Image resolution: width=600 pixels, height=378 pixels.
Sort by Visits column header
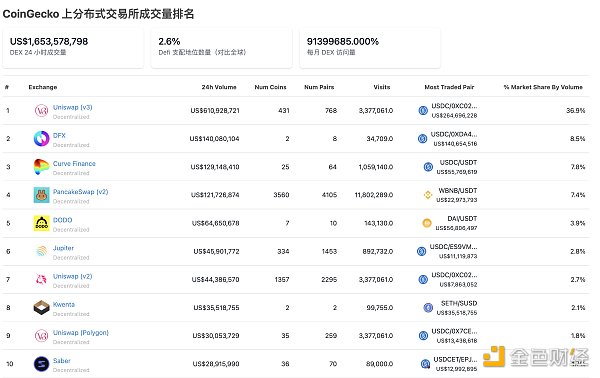tap(382, 87)
